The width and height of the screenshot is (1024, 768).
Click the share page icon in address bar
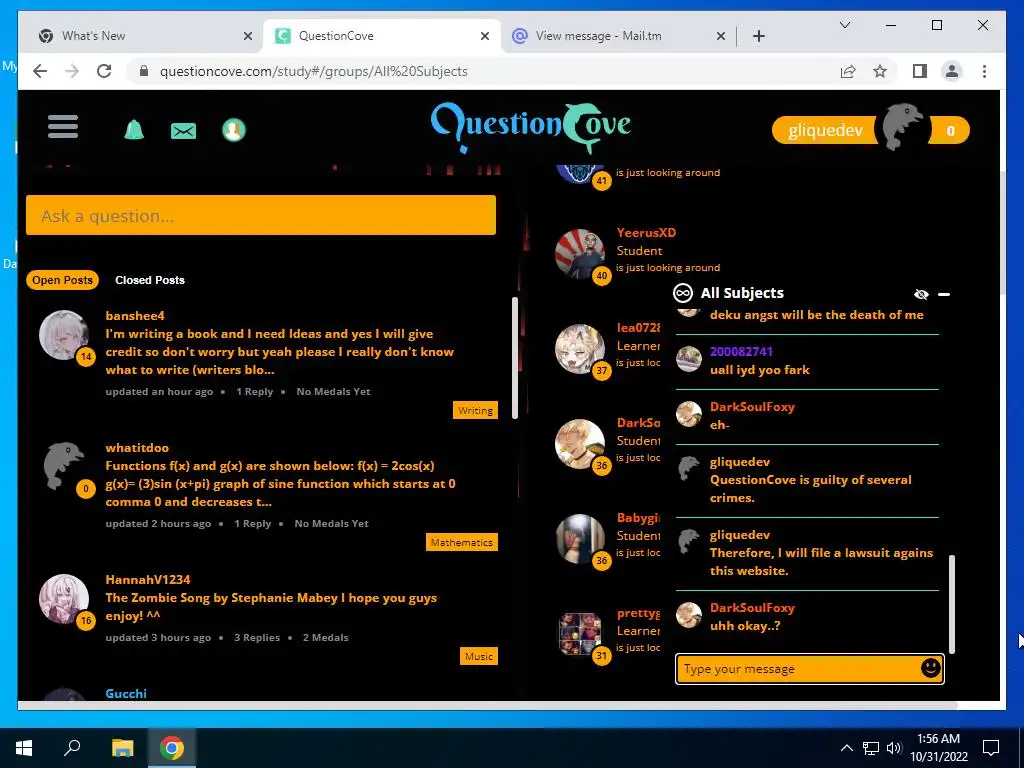[x=848, y=71]
